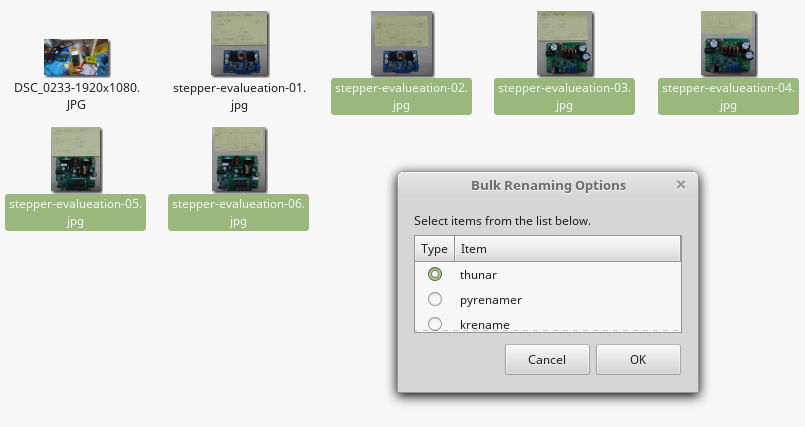
Task: Click the stepper-evalueation-01.jpg filename label
Action: pos(239,96)
